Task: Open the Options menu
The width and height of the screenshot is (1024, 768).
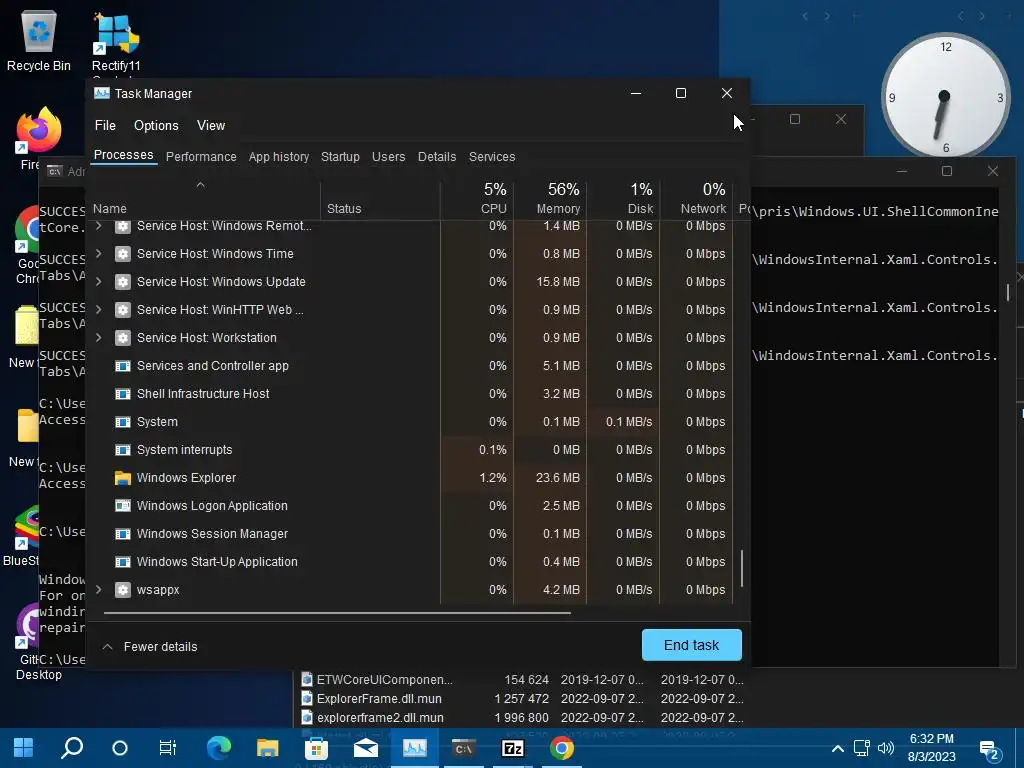Action: pyautogui.click(x=156, y=125)
